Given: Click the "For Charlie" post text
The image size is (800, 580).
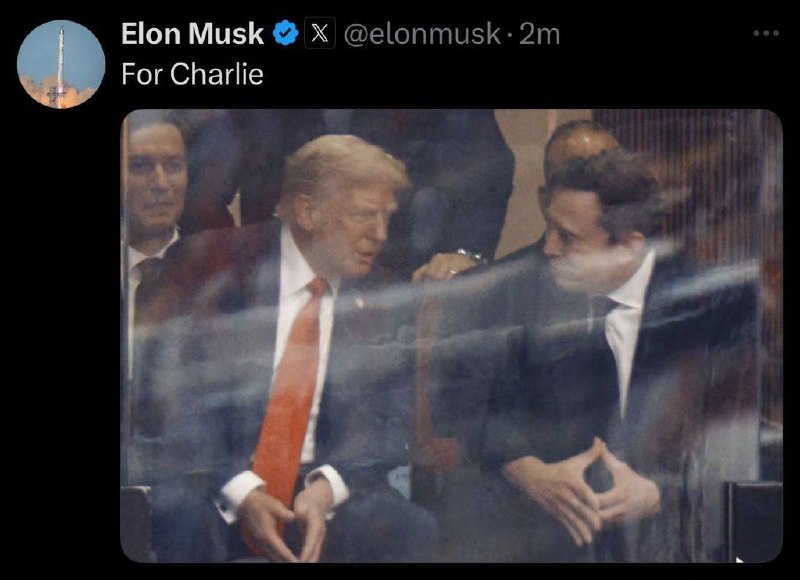Looking at the screenshot, I should (192, 74).
